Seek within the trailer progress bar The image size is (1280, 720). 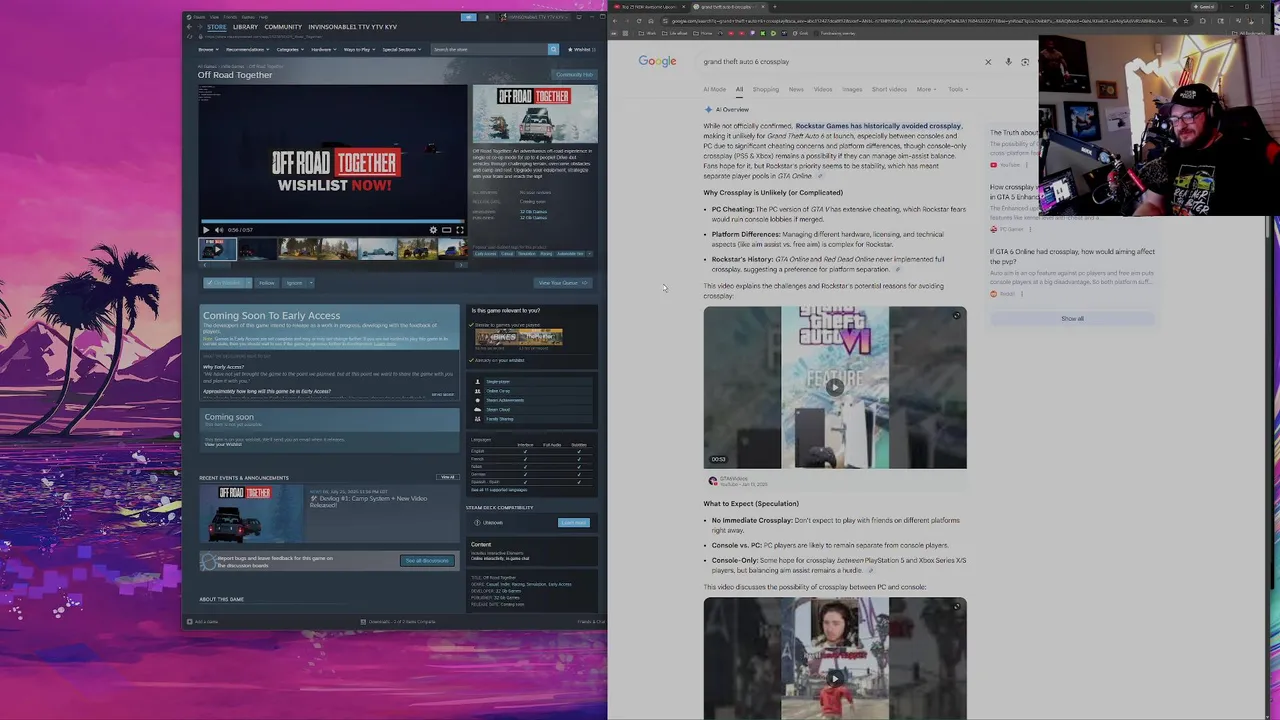(332, 222)
